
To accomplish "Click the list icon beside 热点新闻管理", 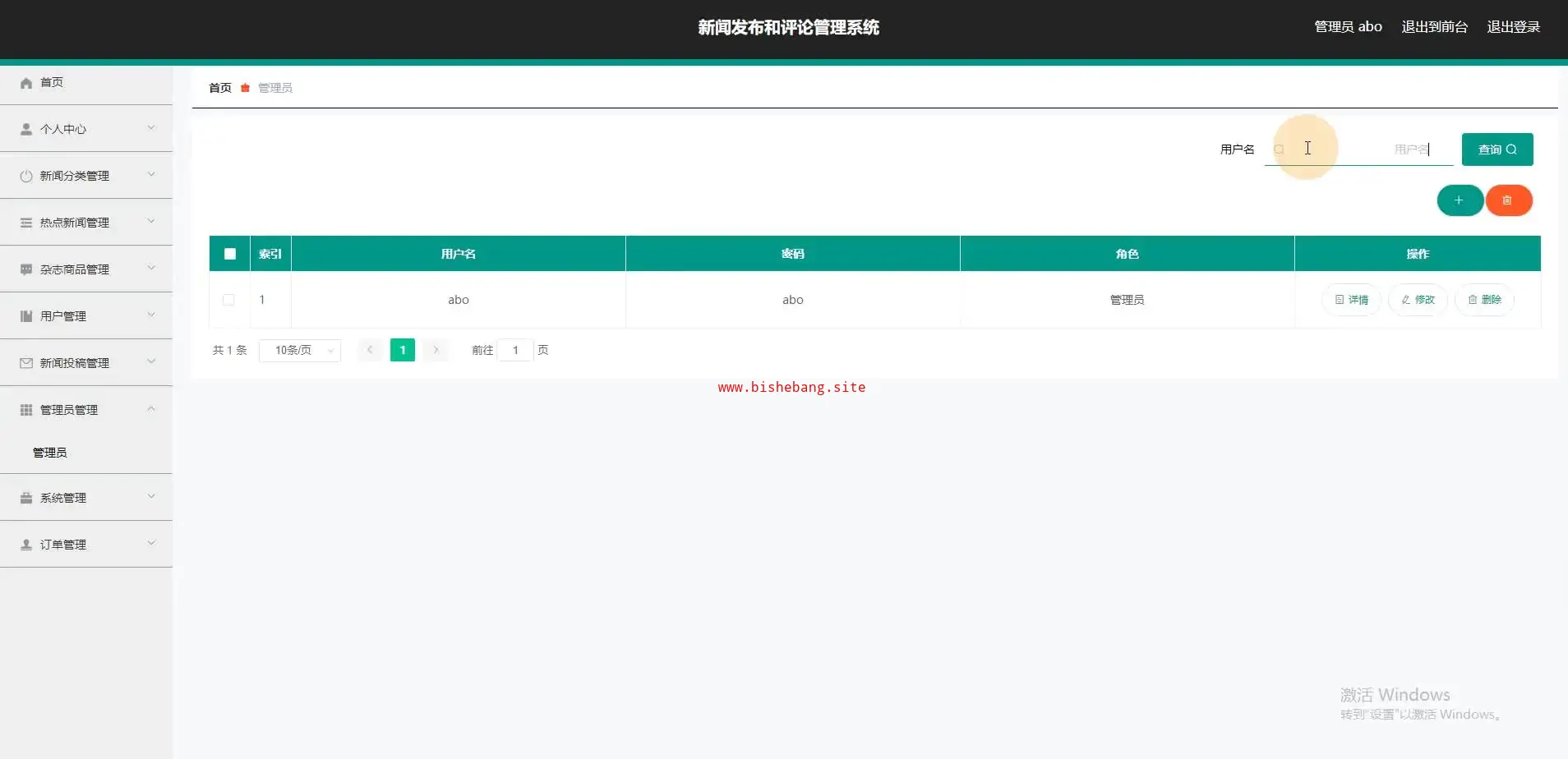I will click(26, 223).
